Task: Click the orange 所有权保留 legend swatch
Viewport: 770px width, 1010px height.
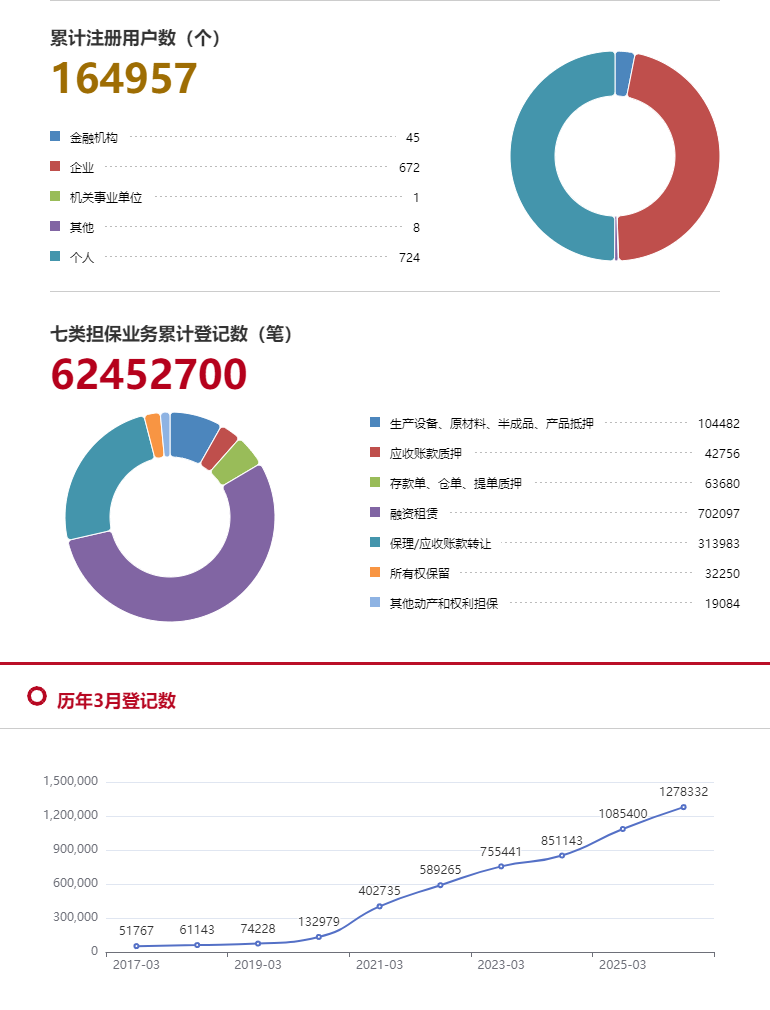Action: click(375, 572)
